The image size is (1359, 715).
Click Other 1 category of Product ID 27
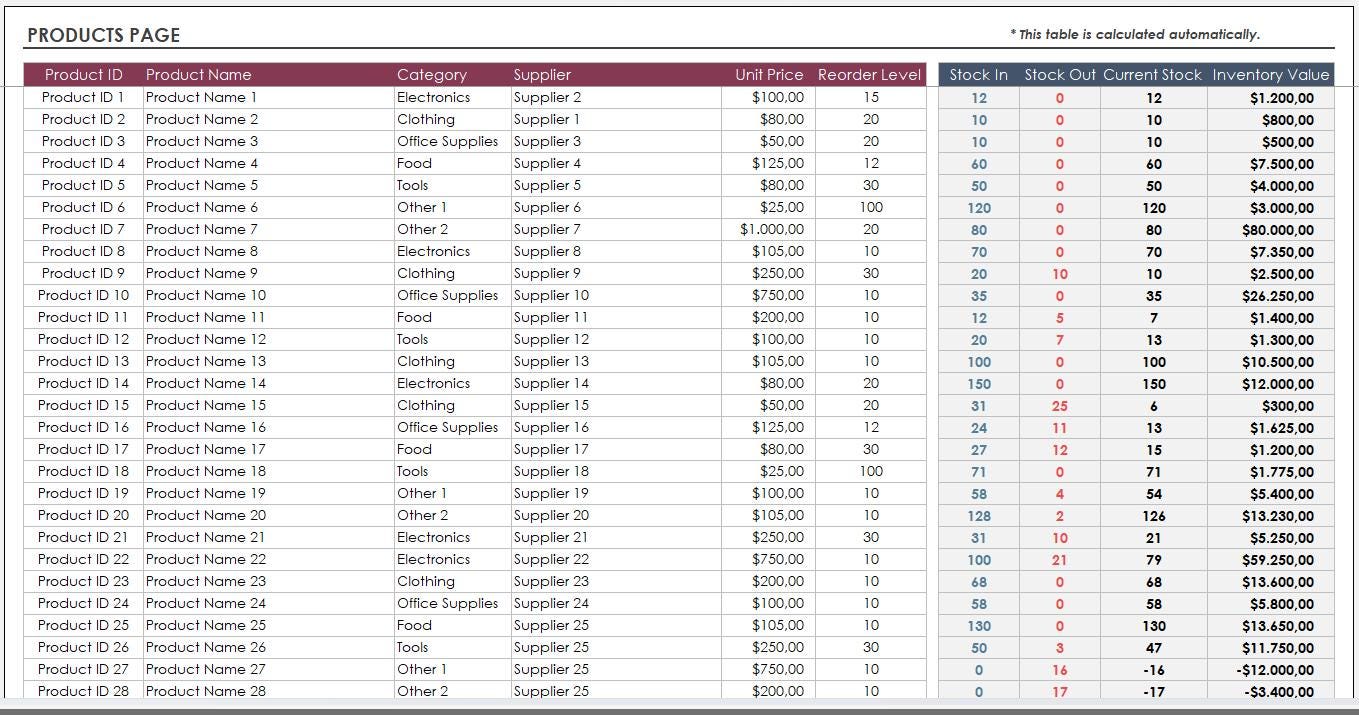coord(452,669)
